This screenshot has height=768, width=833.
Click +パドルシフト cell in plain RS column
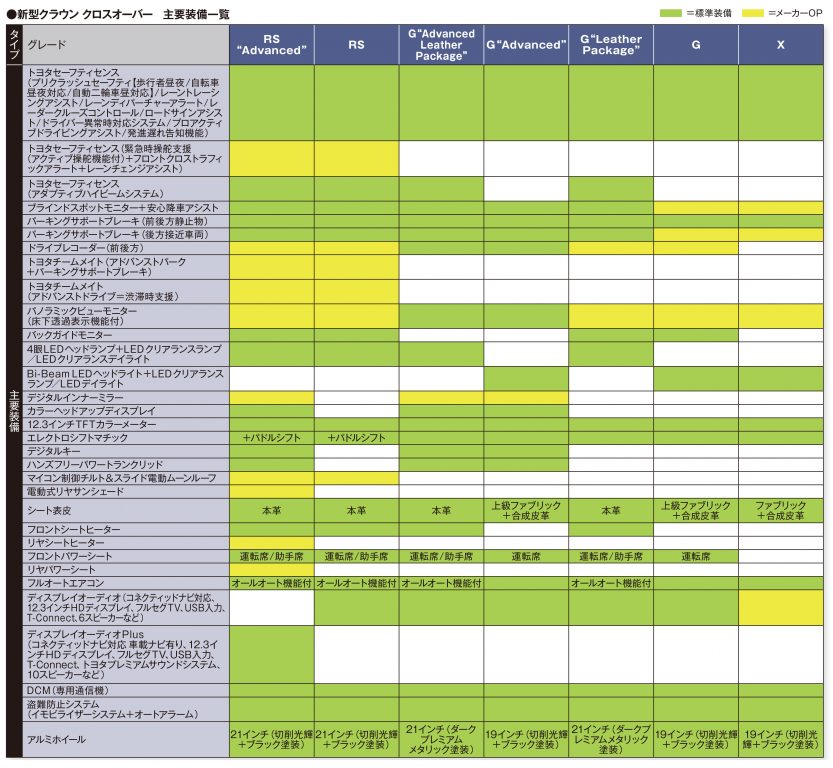356,438
